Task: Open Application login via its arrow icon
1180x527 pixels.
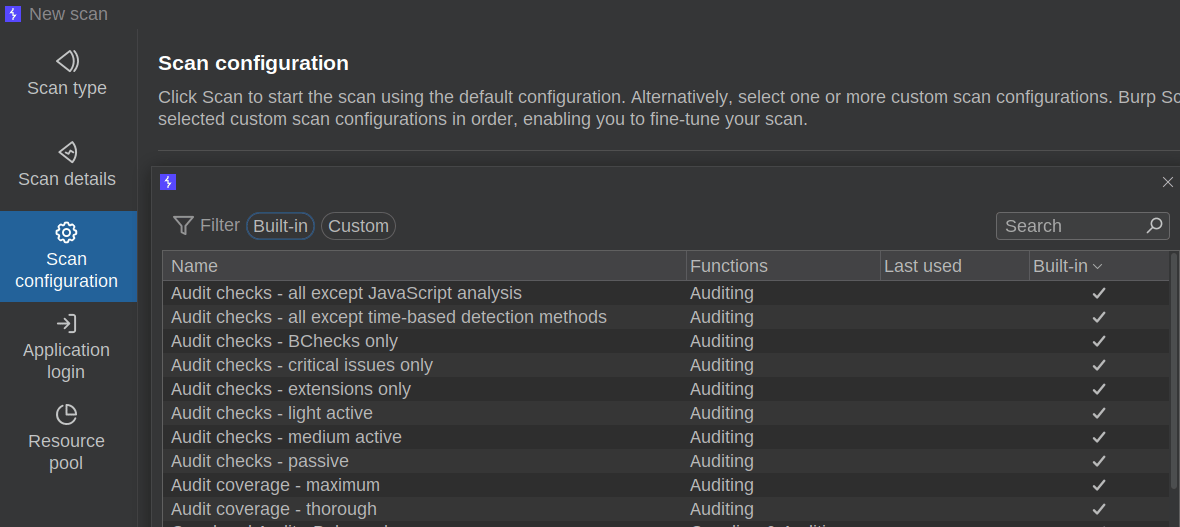Action: point(67,323)
